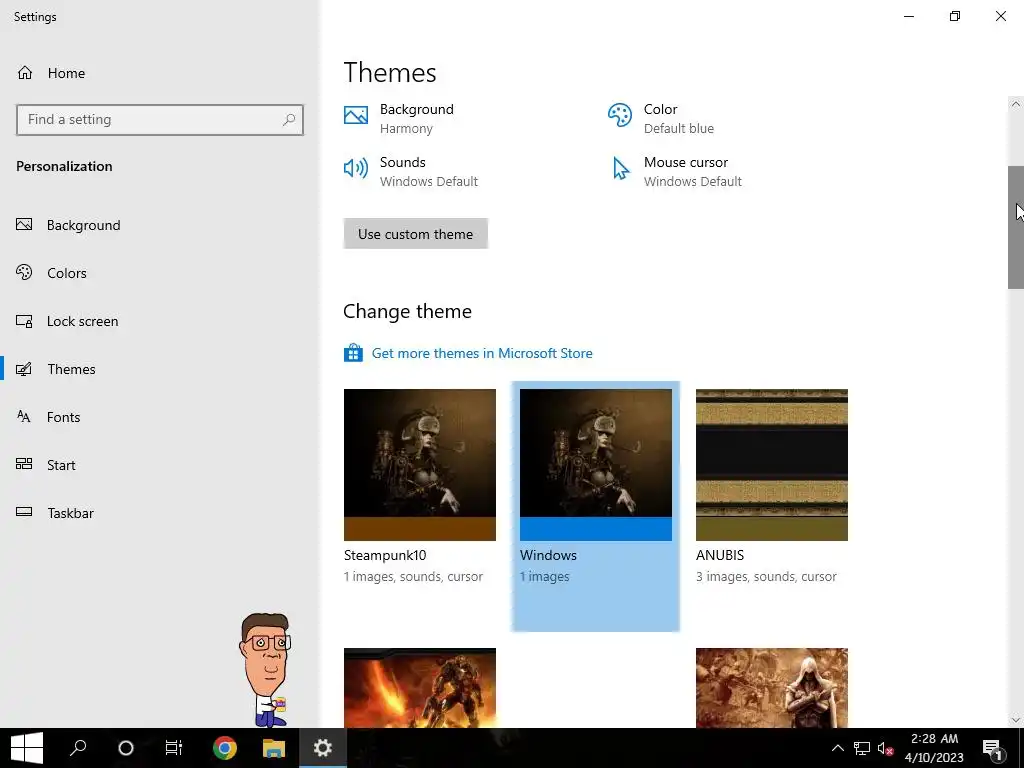This screenshot has width=1024, height=768.
Task: Click the Lock screen icon in sidebar
Action: click(x=24, y=321)
